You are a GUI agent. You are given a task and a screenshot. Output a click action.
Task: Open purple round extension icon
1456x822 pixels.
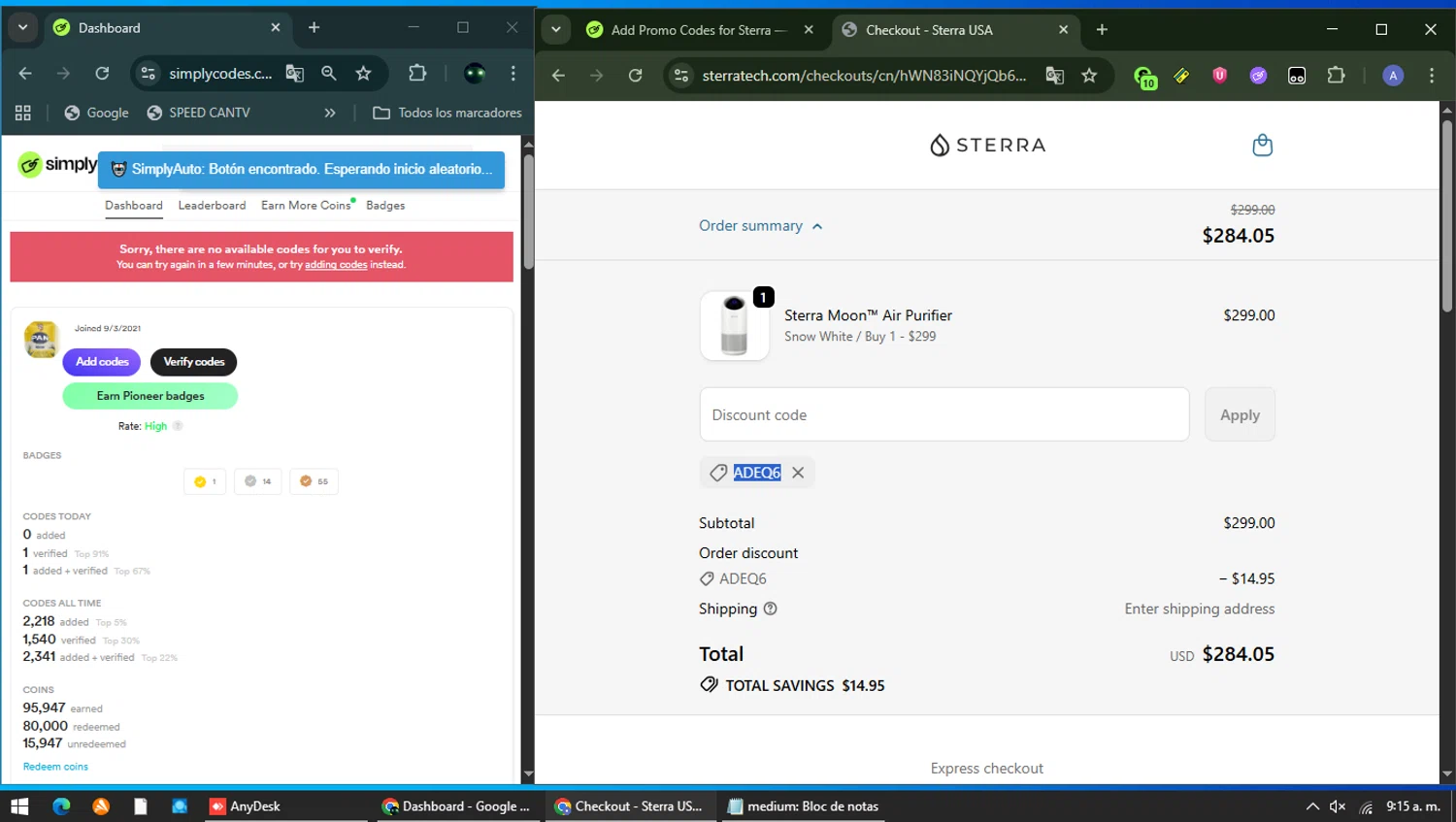1258,75
